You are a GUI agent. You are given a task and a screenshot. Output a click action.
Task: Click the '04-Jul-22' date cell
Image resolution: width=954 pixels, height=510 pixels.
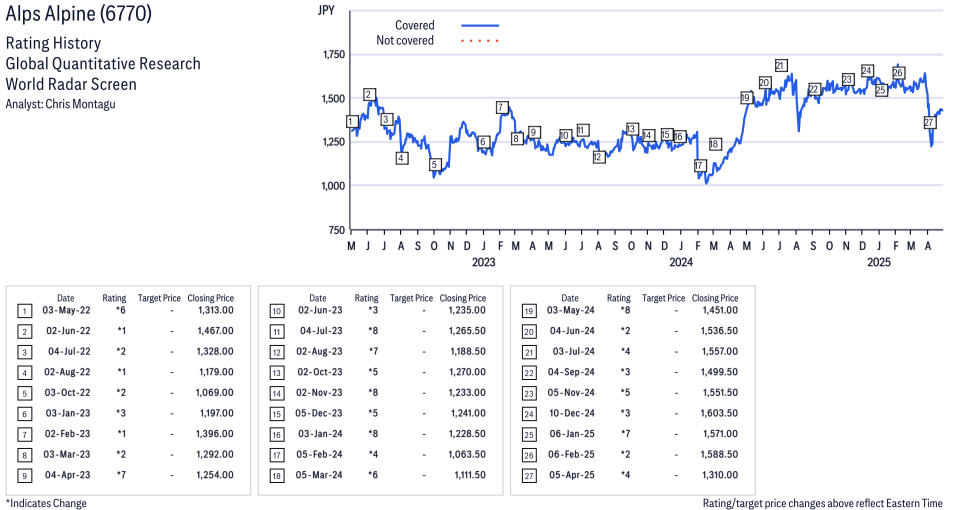pyautogui.click(x=69, y=352)
